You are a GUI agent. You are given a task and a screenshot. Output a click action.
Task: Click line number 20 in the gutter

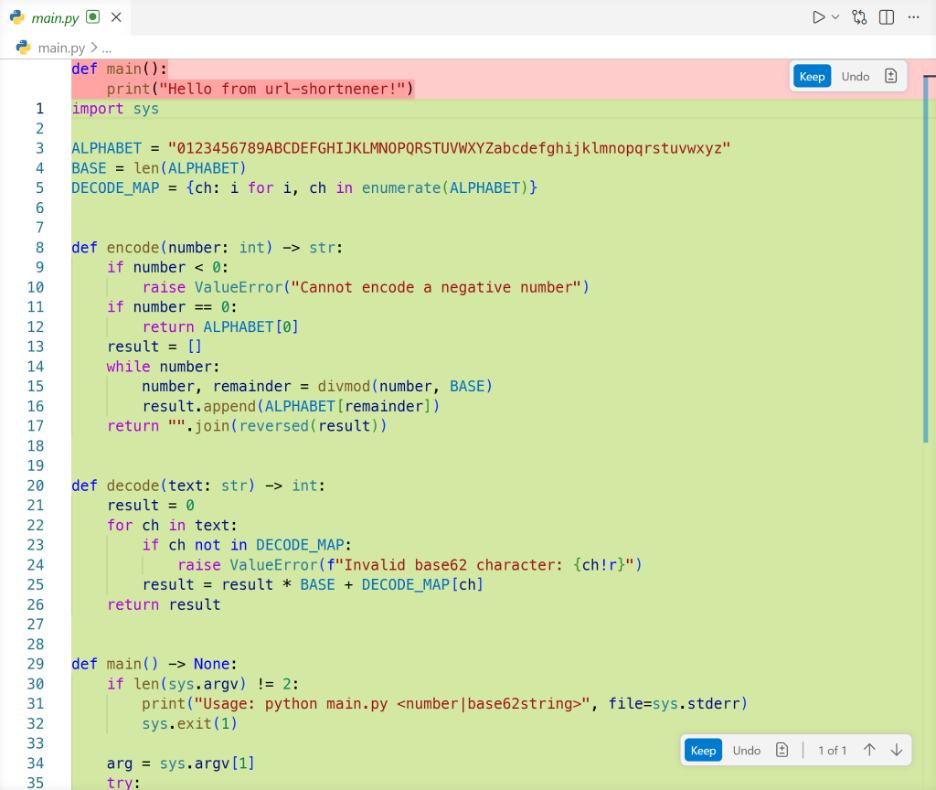click(x=35, y=485)
